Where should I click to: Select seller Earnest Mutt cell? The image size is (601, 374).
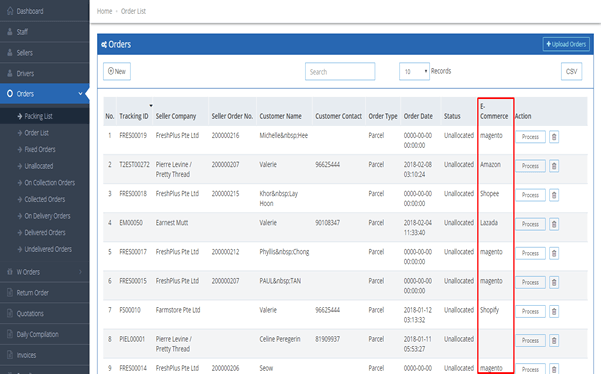[172, 223]
